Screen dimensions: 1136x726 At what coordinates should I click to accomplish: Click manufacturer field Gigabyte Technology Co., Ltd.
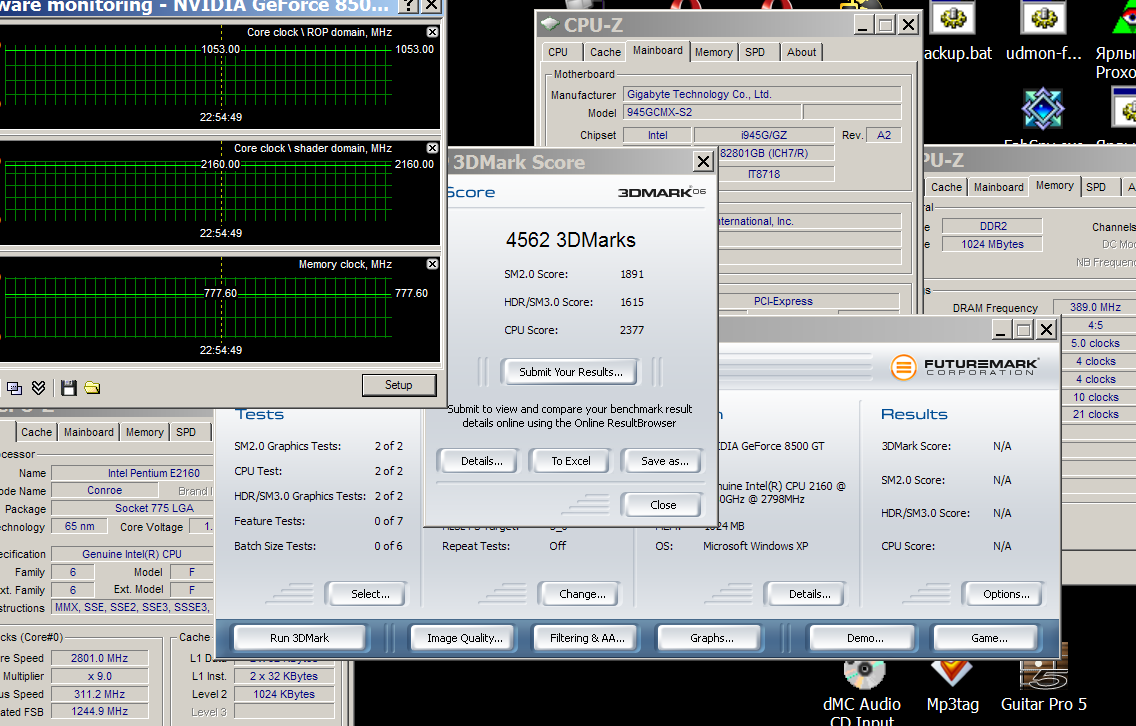tap(761, 94)
